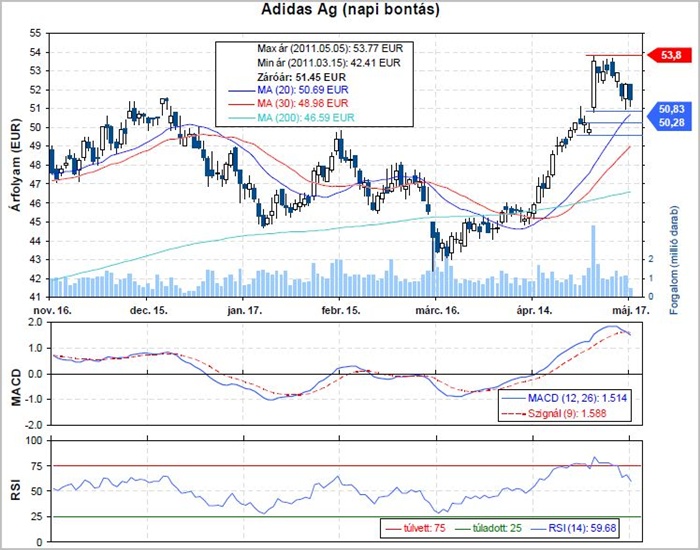Click the máj. 17. date axis label
The width and height of the screenshot is (700, 550).
point(630,310)
